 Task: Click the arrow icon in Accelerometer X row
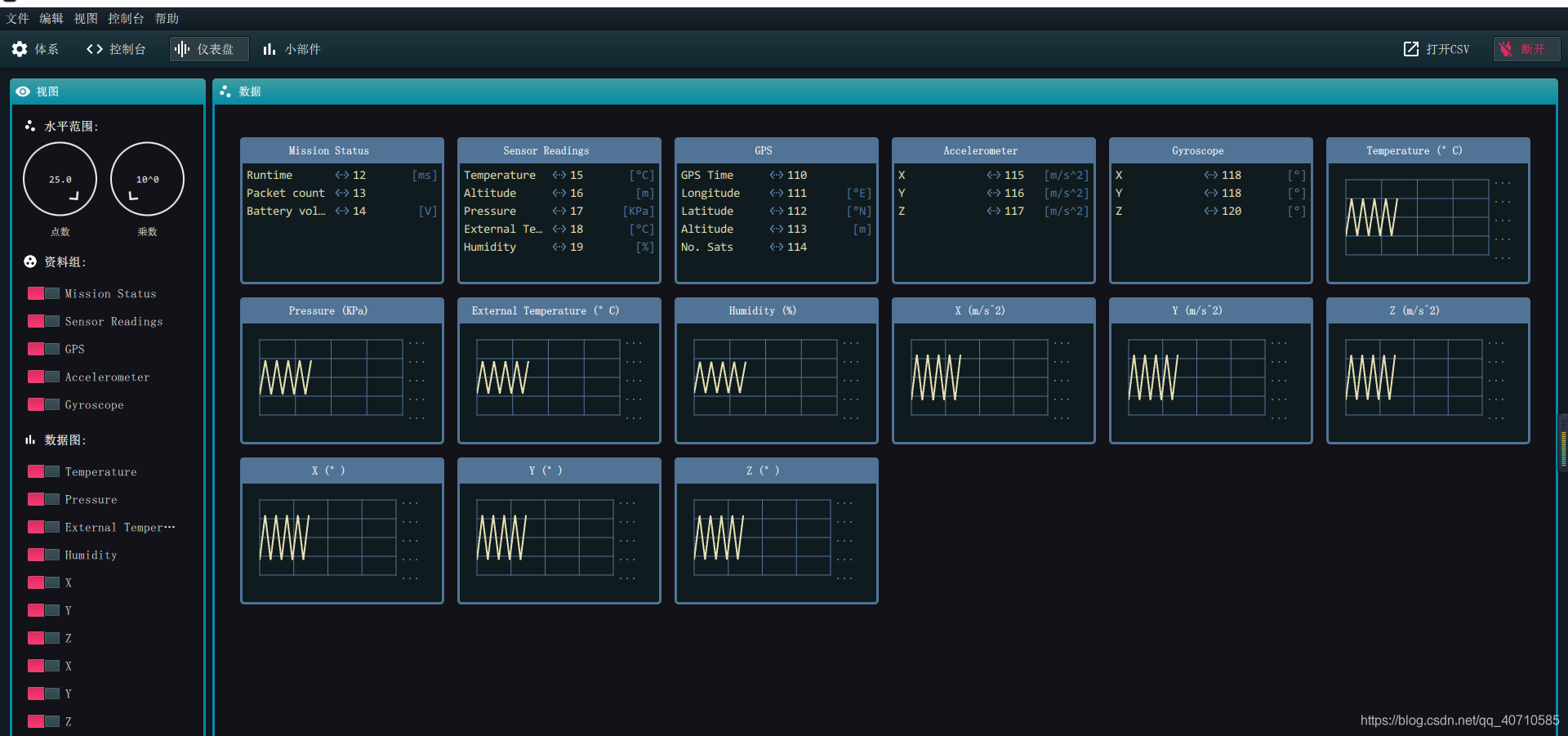(994, 175)
